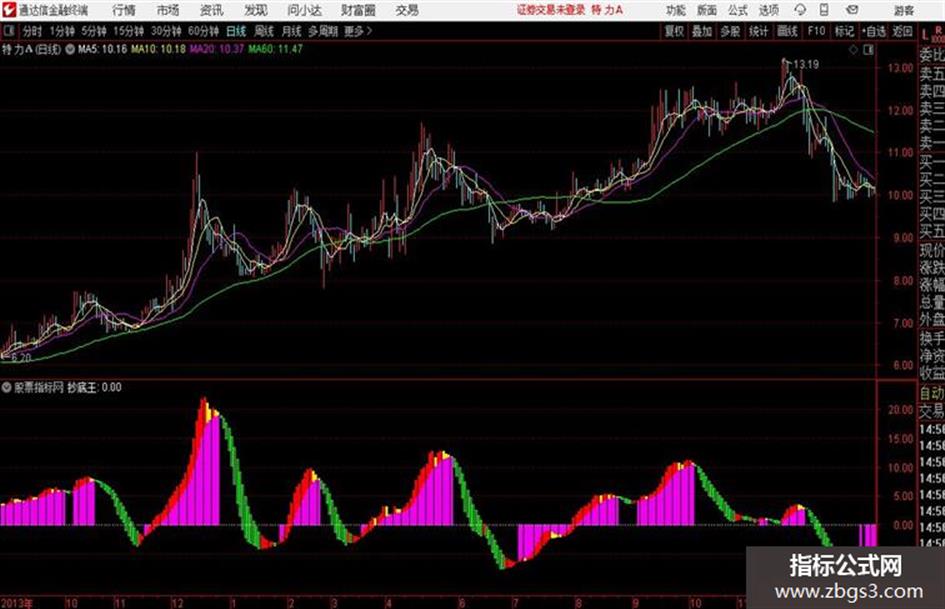
Task: Switch to the 5分钟 period tab
Action: [x=94, y=31]
